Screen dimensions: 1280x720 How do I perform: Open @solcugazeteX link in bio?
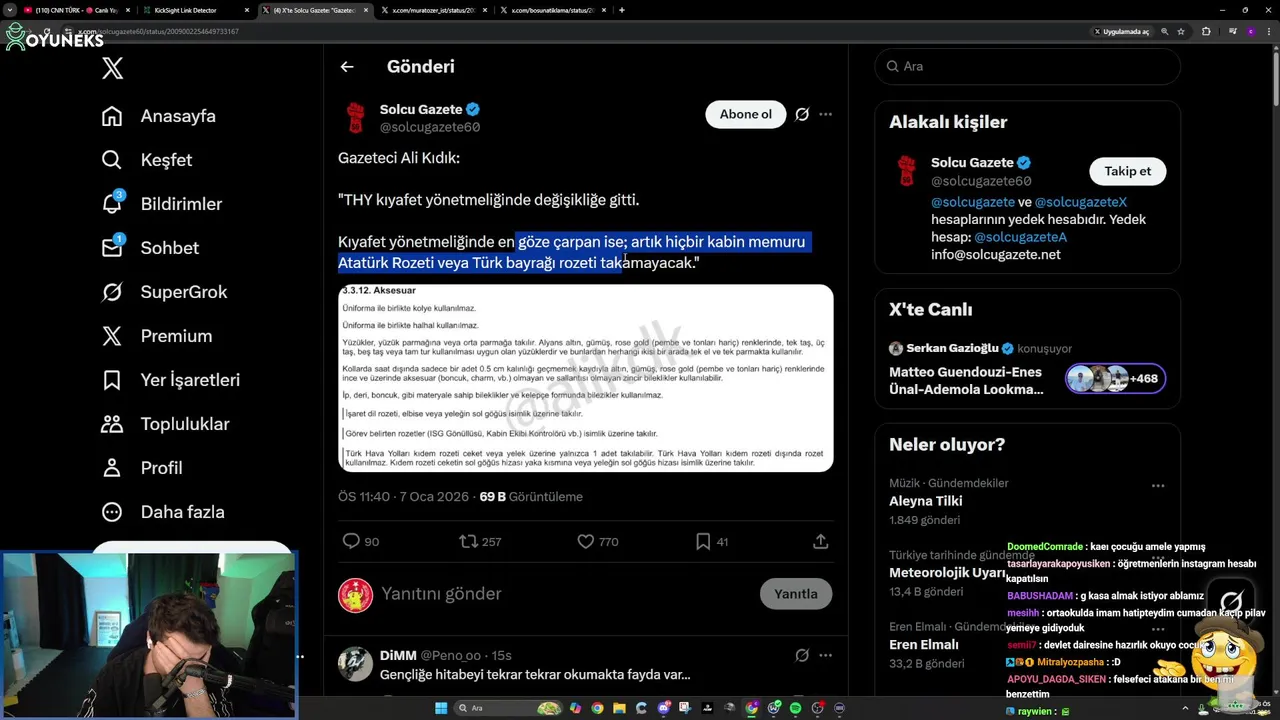[x=1081, y=201]
